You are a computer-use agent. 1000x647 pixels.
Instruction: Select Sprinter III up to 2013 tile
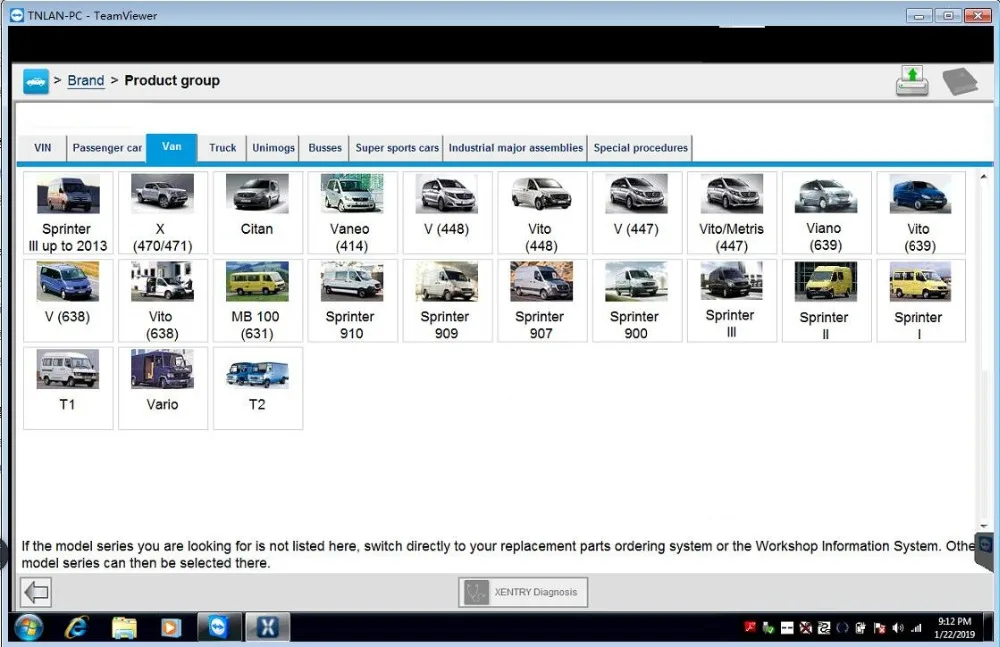pyautogui.click(x=68, y=212)
